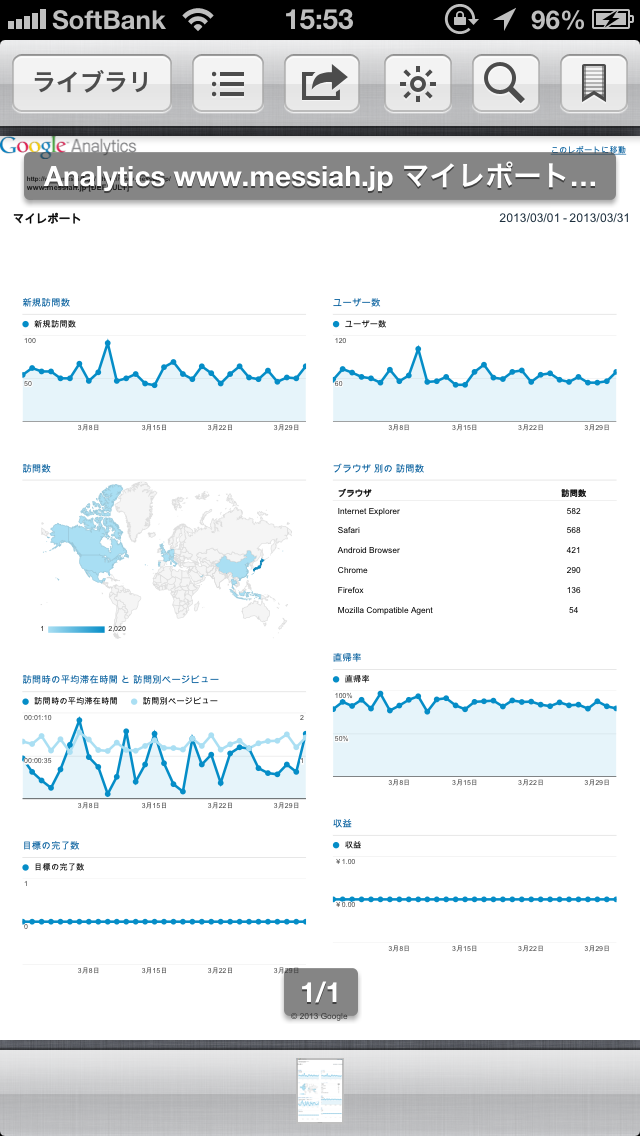Select the Chrome browser row

(x=475, y=570)
